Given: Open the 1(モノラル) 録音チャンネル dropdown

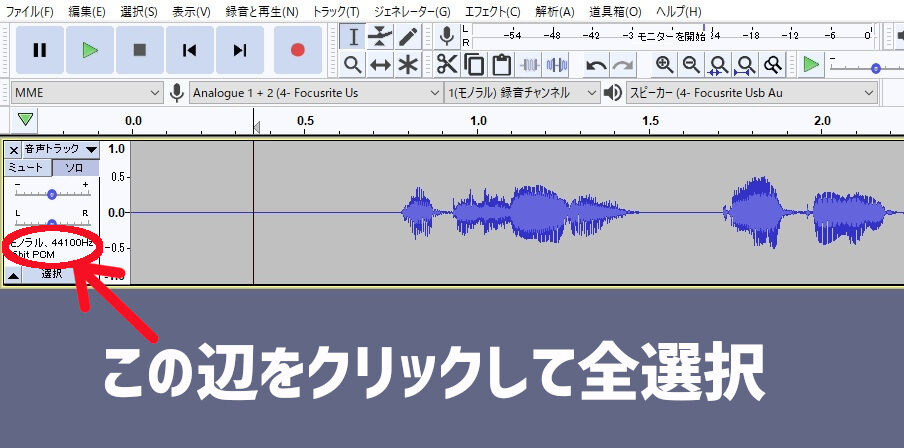Looking at the screenshot, I should tap(522, 93).
